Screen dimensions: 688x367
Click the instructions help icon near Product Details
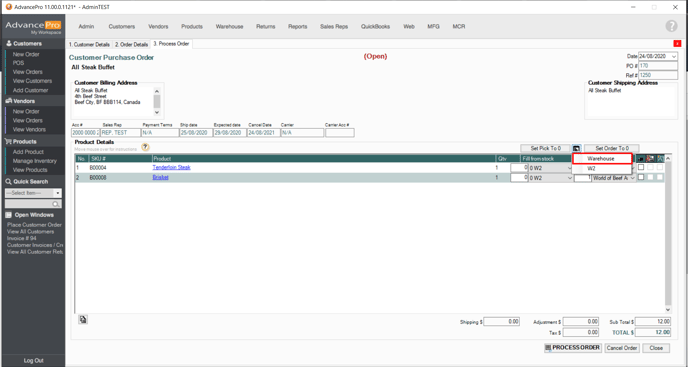[145, 148]
